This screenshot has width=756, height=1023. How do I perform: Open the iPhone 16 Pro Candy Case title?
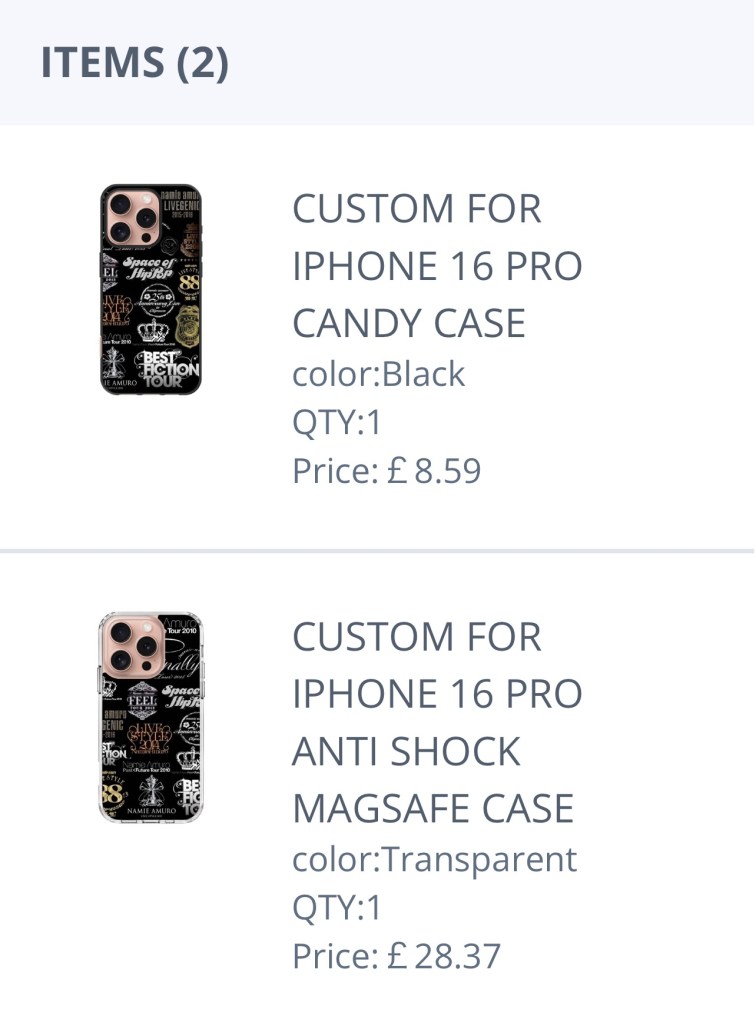[x=437, y=266]
